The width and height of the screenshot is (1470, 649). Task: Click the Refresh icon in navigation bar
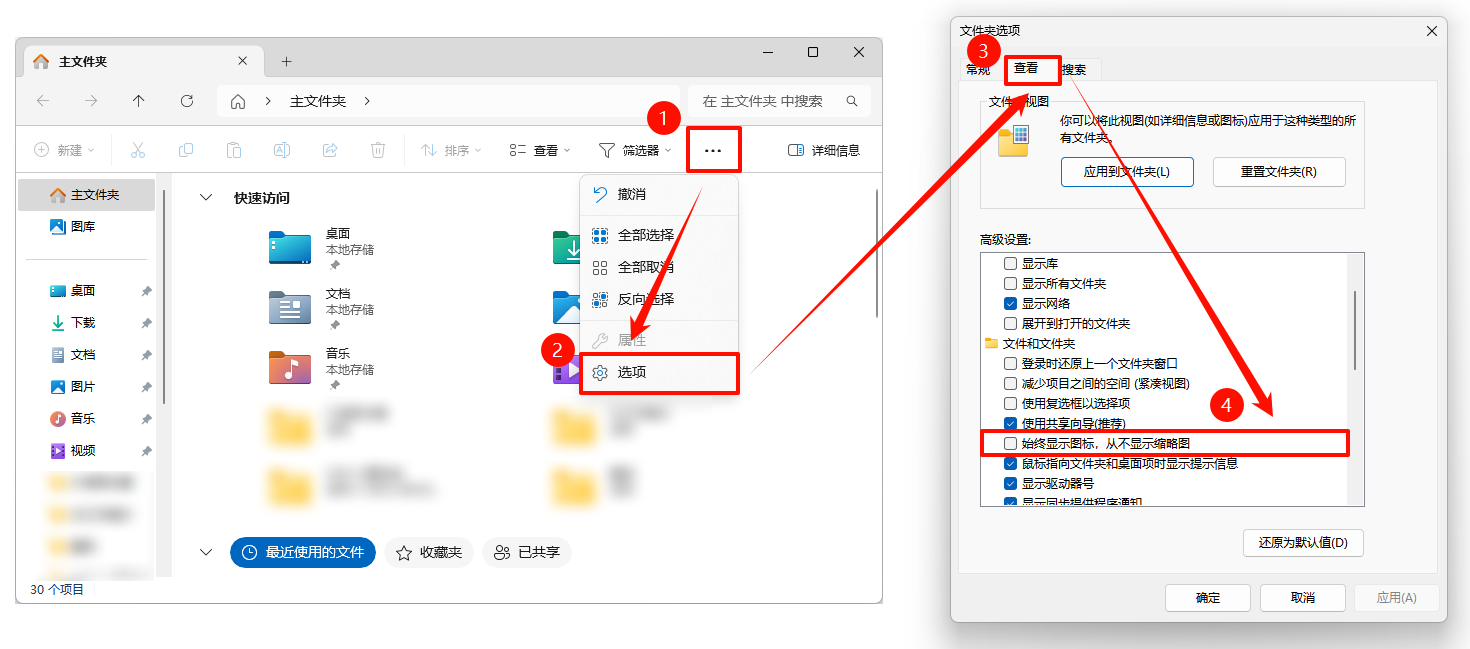tap(186, 101)
